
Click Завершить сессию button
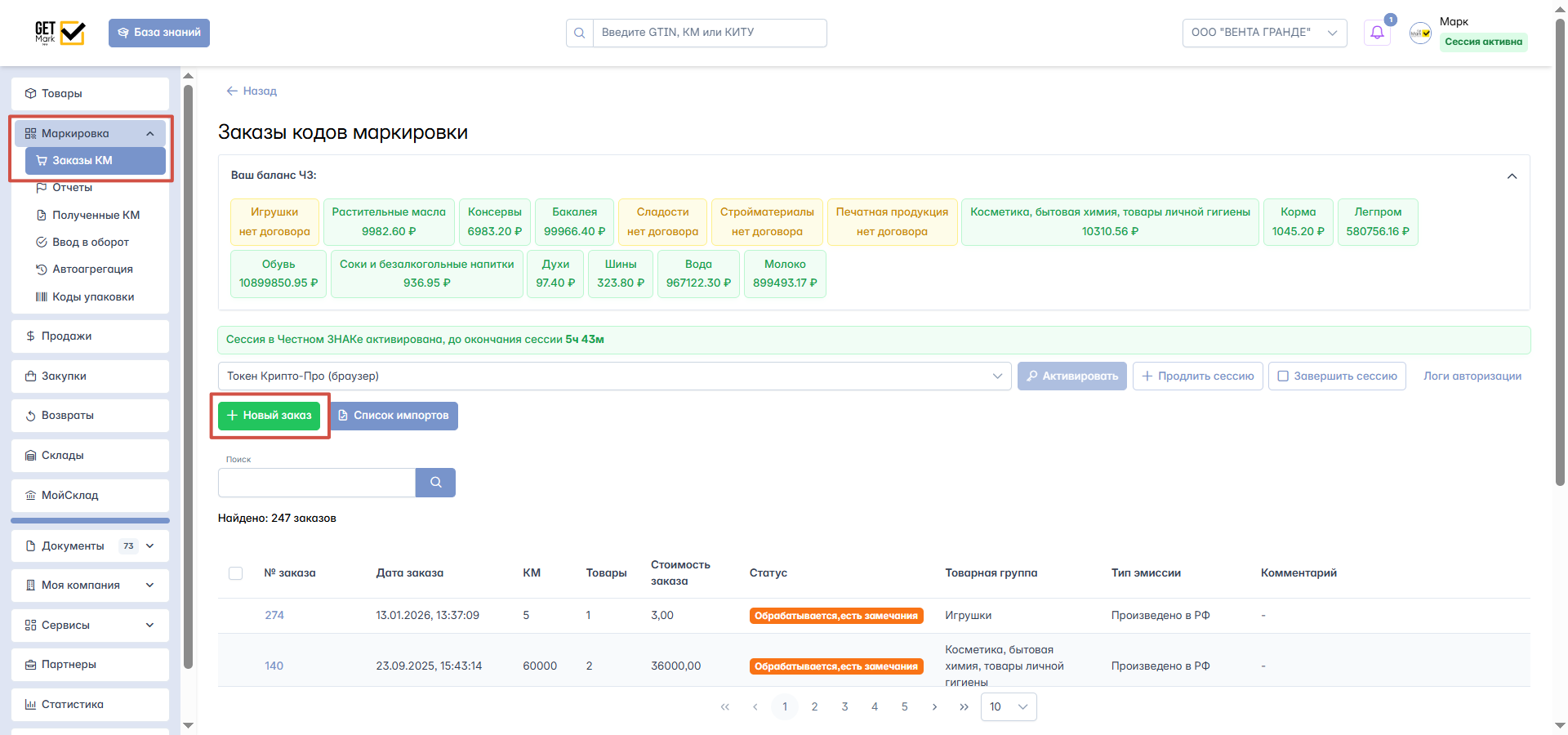pos(1337,376)
